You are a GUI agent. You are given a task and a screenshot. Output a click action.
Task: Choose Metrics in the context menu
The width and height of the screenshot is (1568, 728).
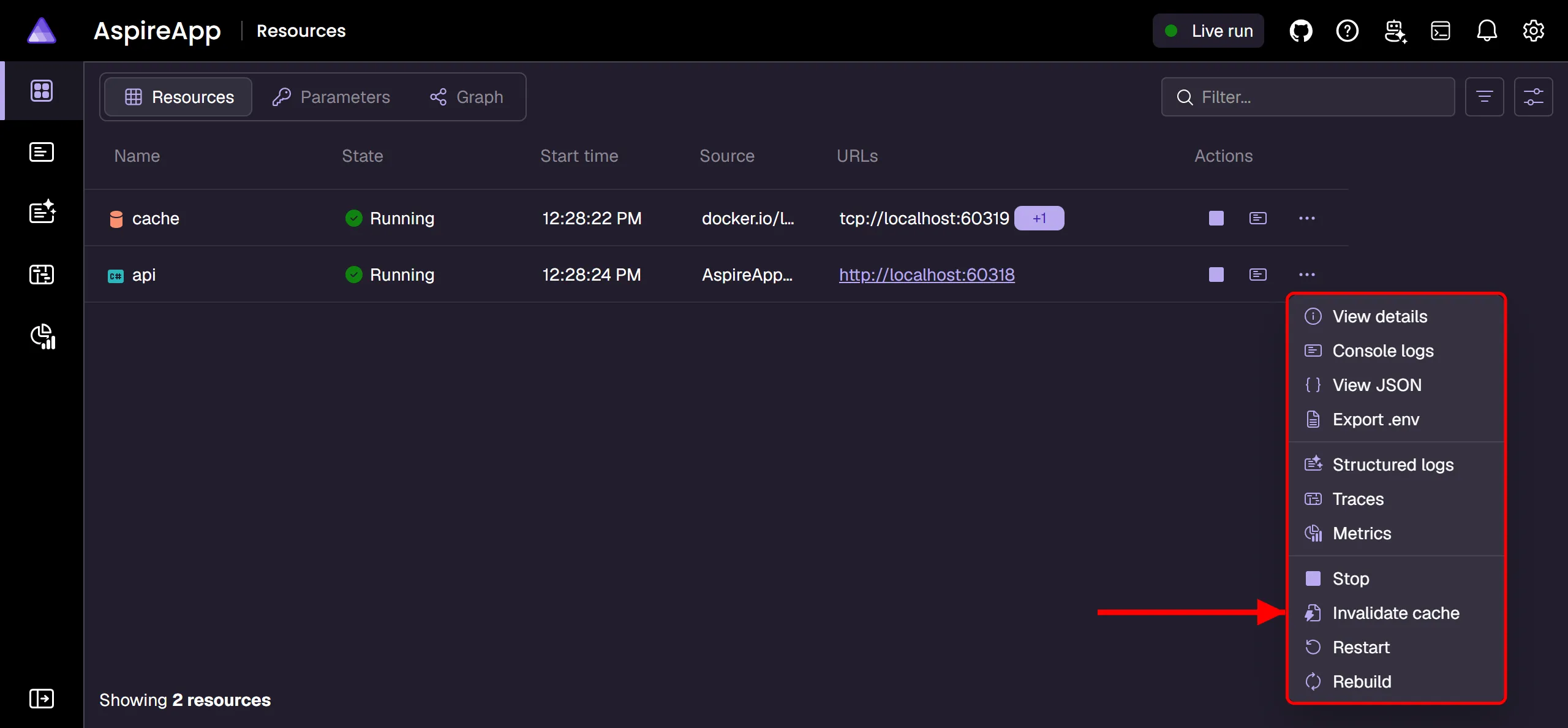point(1396,533)
